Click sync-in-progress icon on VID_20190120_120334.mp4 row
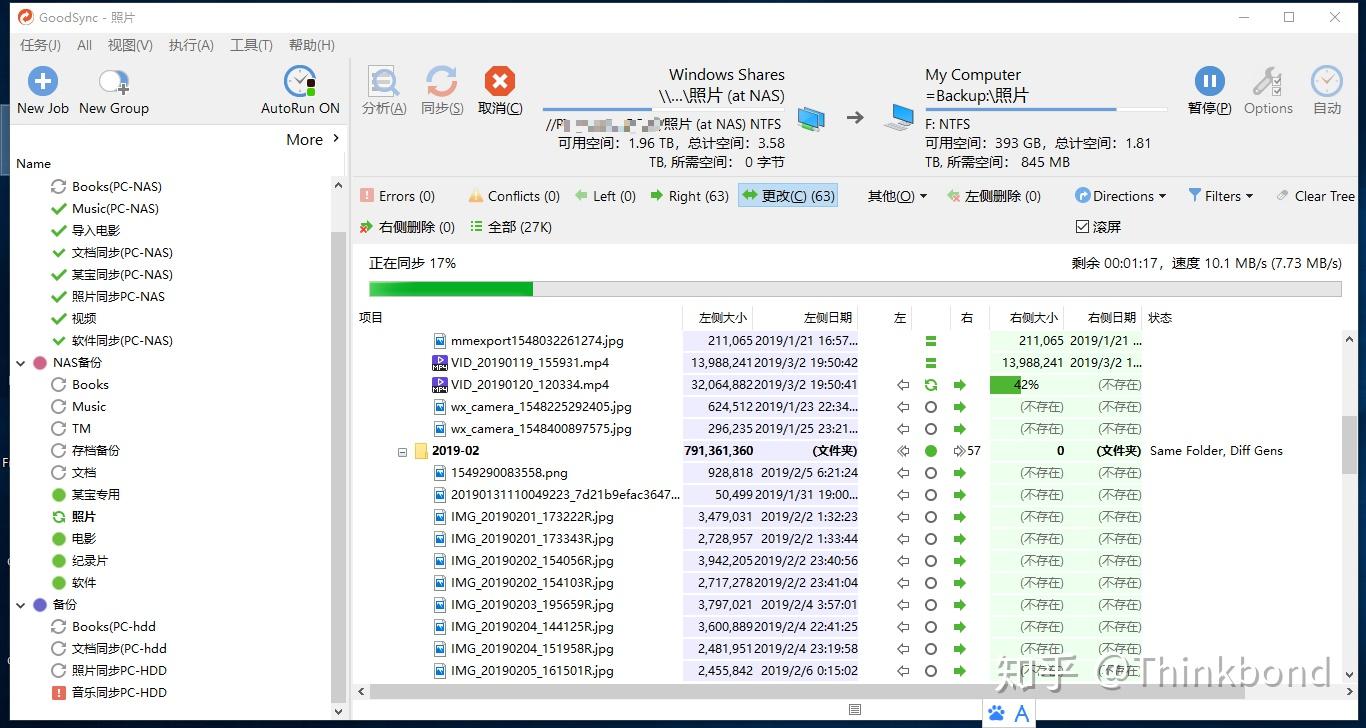This screenshot has height=728, width=1366. [931, 385]
